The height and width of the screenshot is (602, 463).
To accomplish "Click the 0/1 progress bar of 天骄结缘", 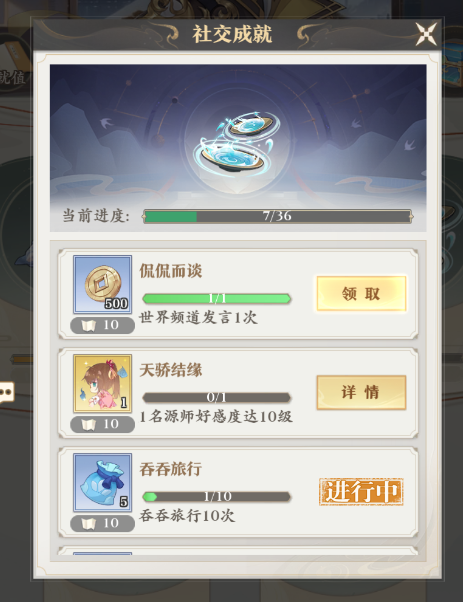I will 217,397.
